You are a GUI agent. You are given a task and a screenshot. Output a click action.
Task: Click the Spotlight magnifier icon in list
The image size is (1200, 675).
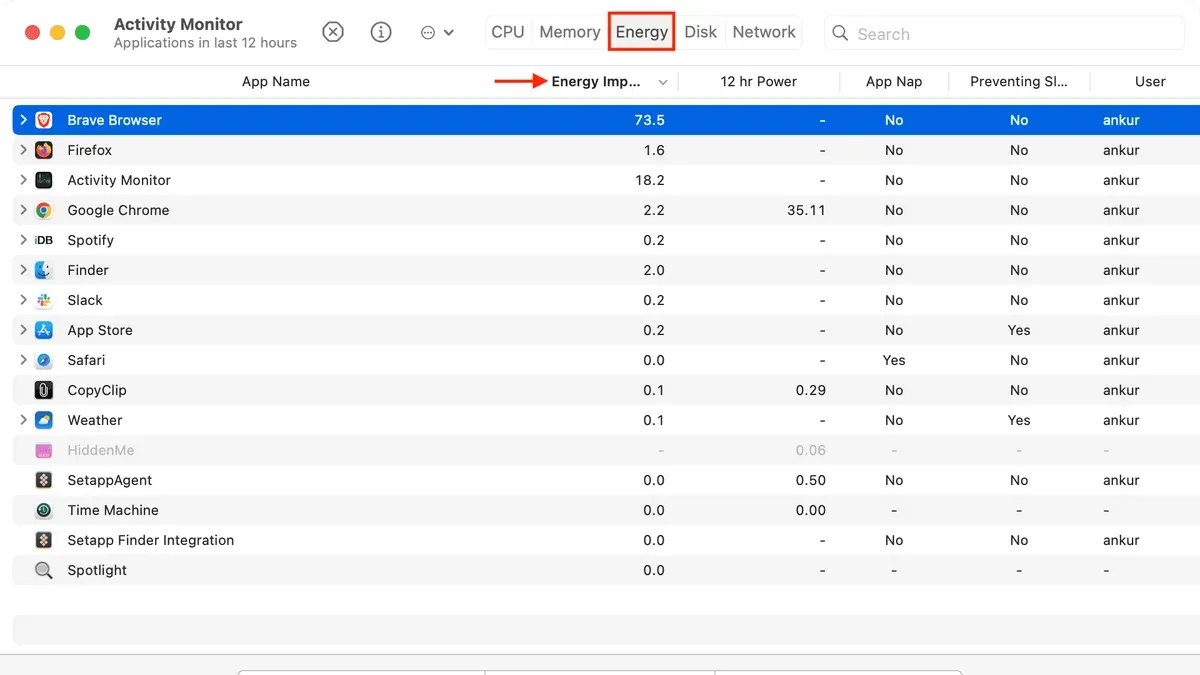[44, 570]
